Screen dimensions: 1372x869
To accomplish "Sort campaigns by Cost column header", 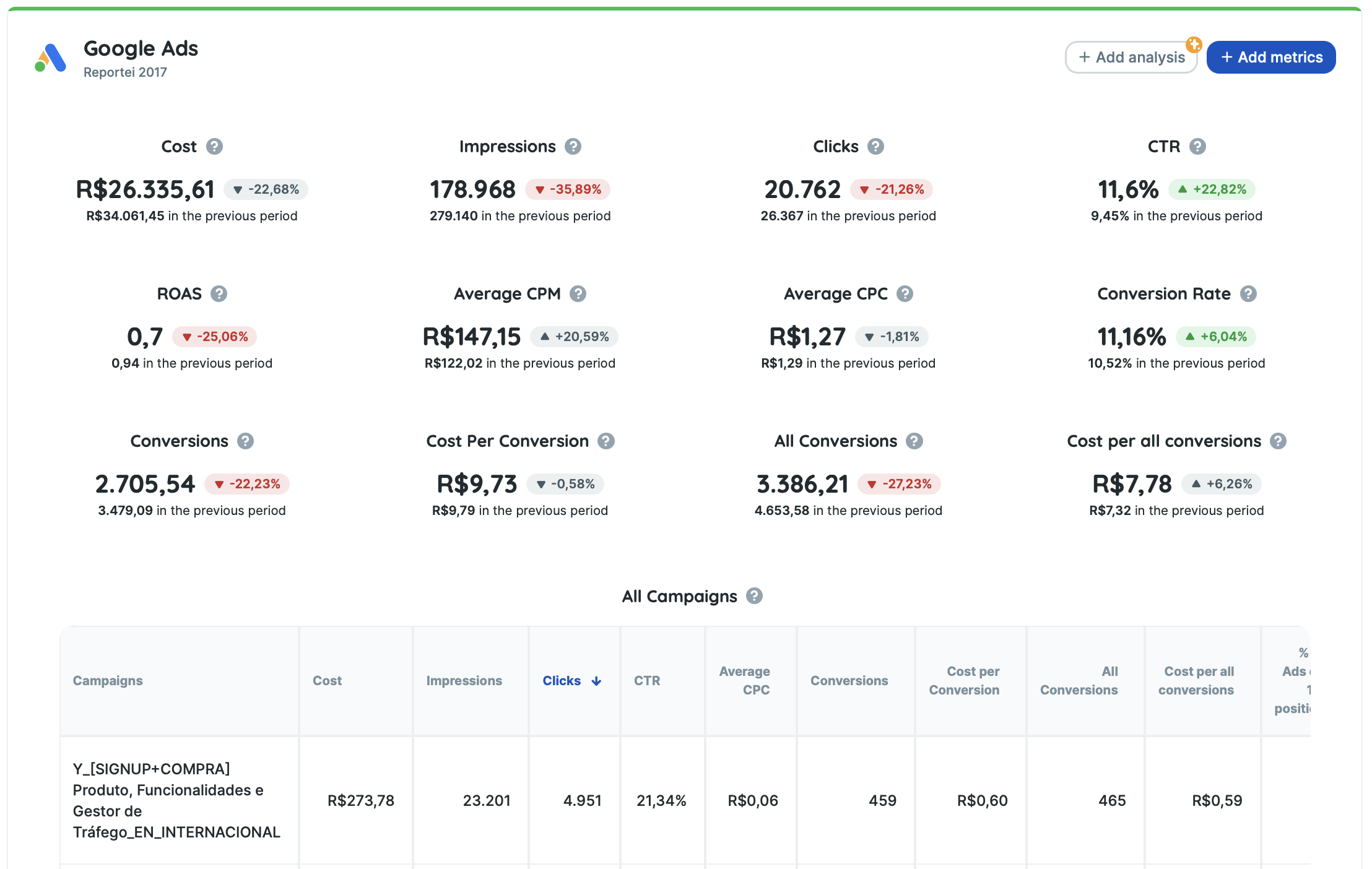I will (327, 681).
